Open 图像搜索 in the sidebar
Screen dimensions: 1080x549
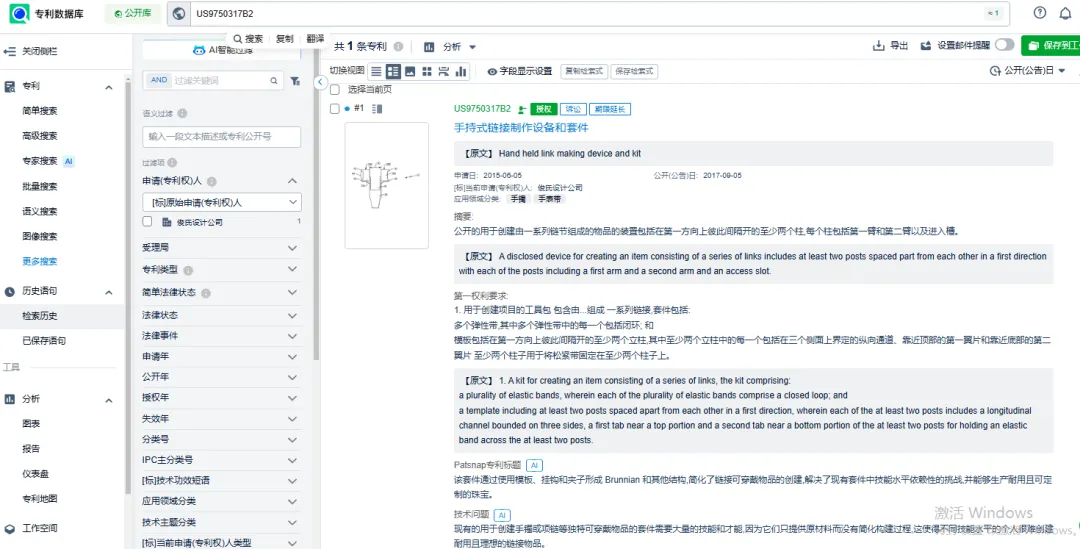pyautogui.click(x=39, y=236)
